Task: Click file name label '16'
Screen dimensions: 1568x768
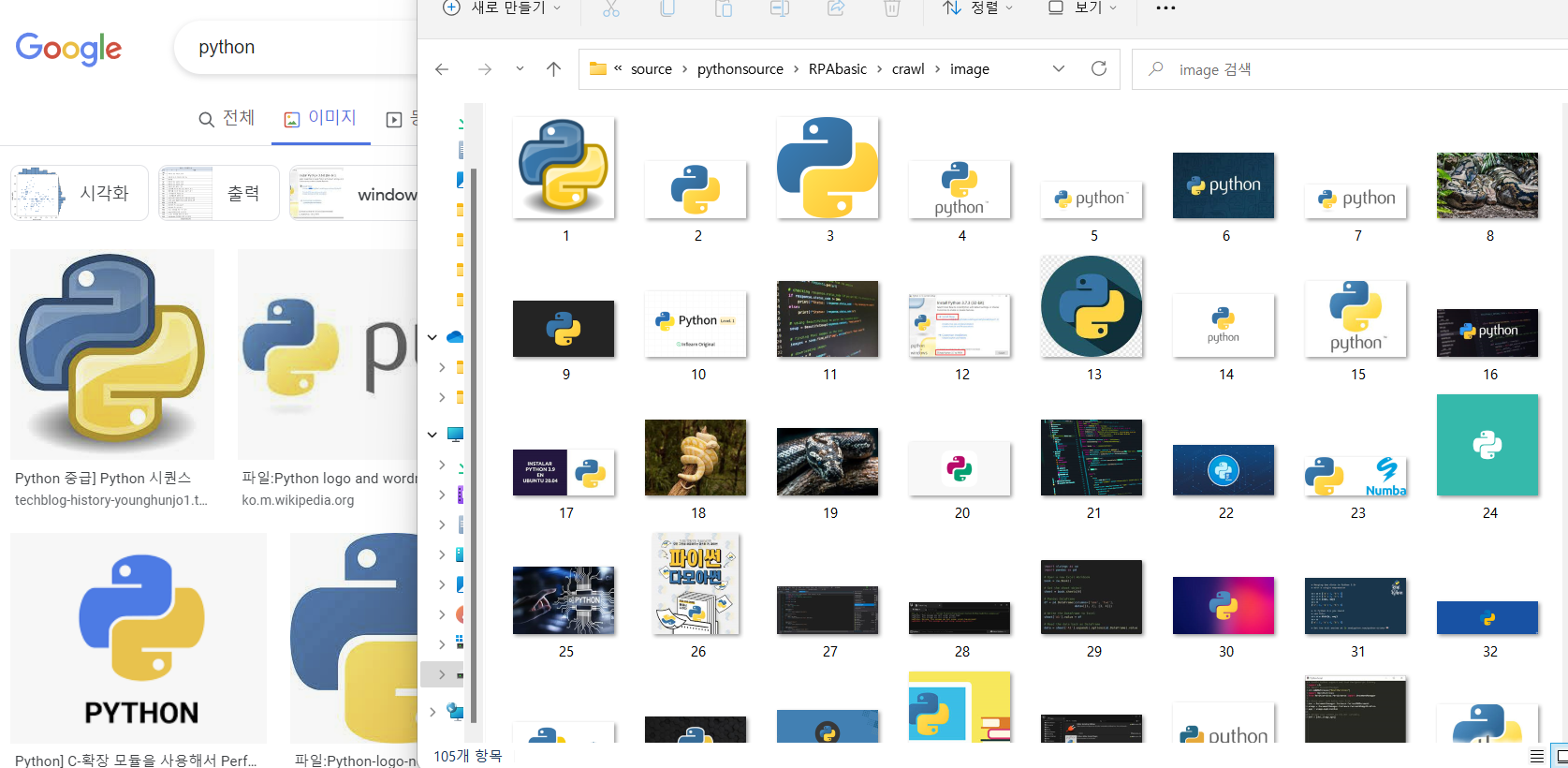Action: click(1490, 375)
